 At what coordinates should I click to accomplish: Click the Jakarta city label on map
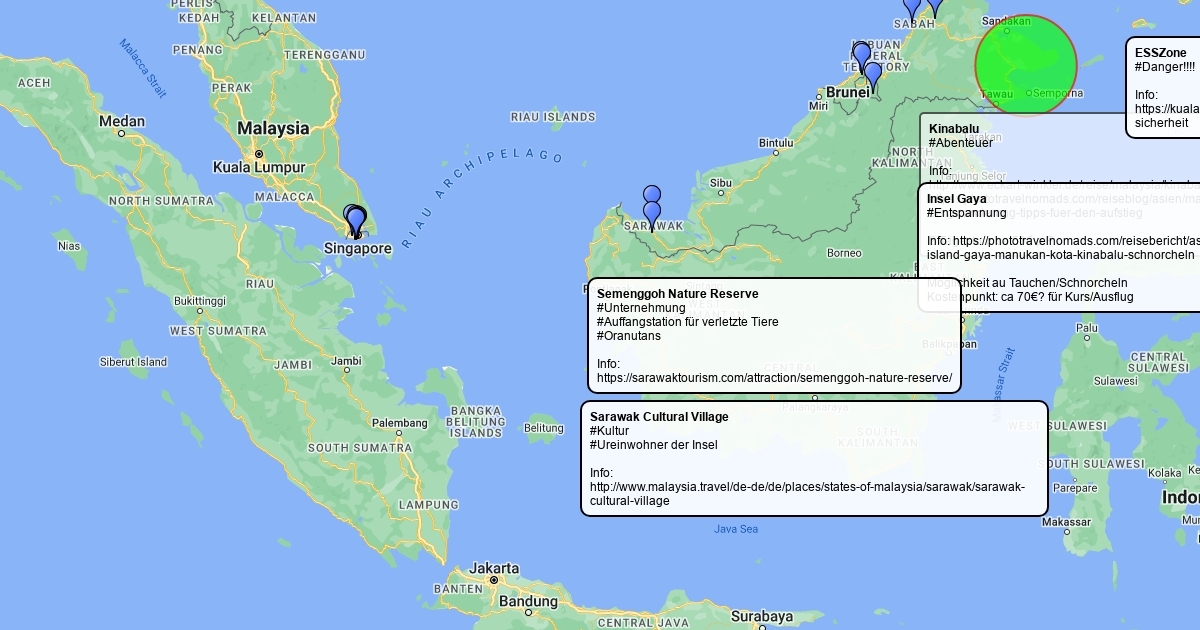[494, 567]
